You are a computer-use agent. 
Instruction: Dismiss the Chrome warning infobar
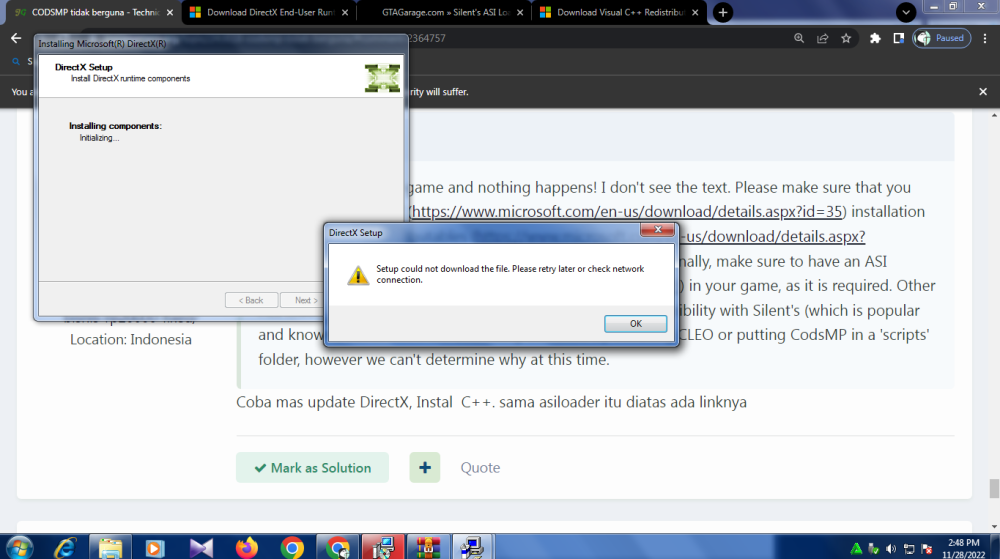pos(983,92)
